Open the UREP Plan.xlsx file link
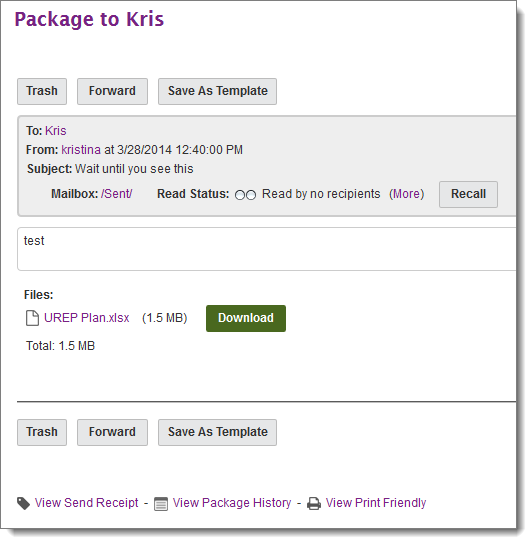The width and height of the screenshot is (532, 544). click(x=87, y=318)
